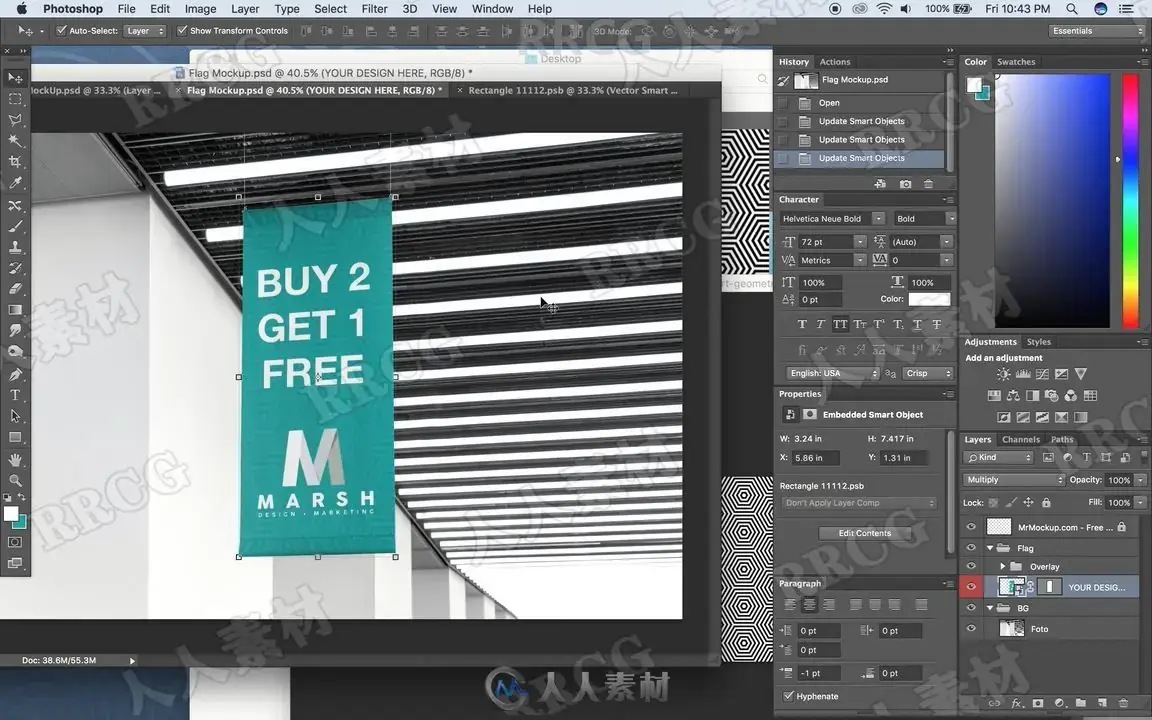1152x720 pixels.
Task: Open macOS Spotlight search
Action: (x=1072, y=9)
